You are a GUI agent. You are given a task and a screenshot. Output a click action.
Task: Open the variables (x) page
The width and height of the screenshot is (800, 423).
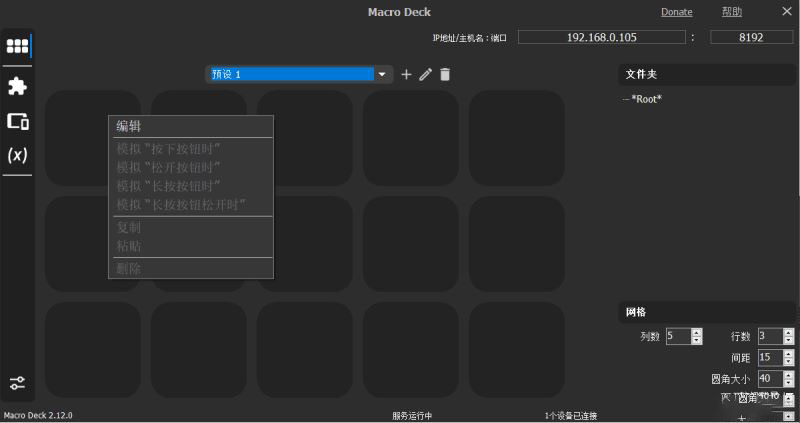tap(17, 155)
